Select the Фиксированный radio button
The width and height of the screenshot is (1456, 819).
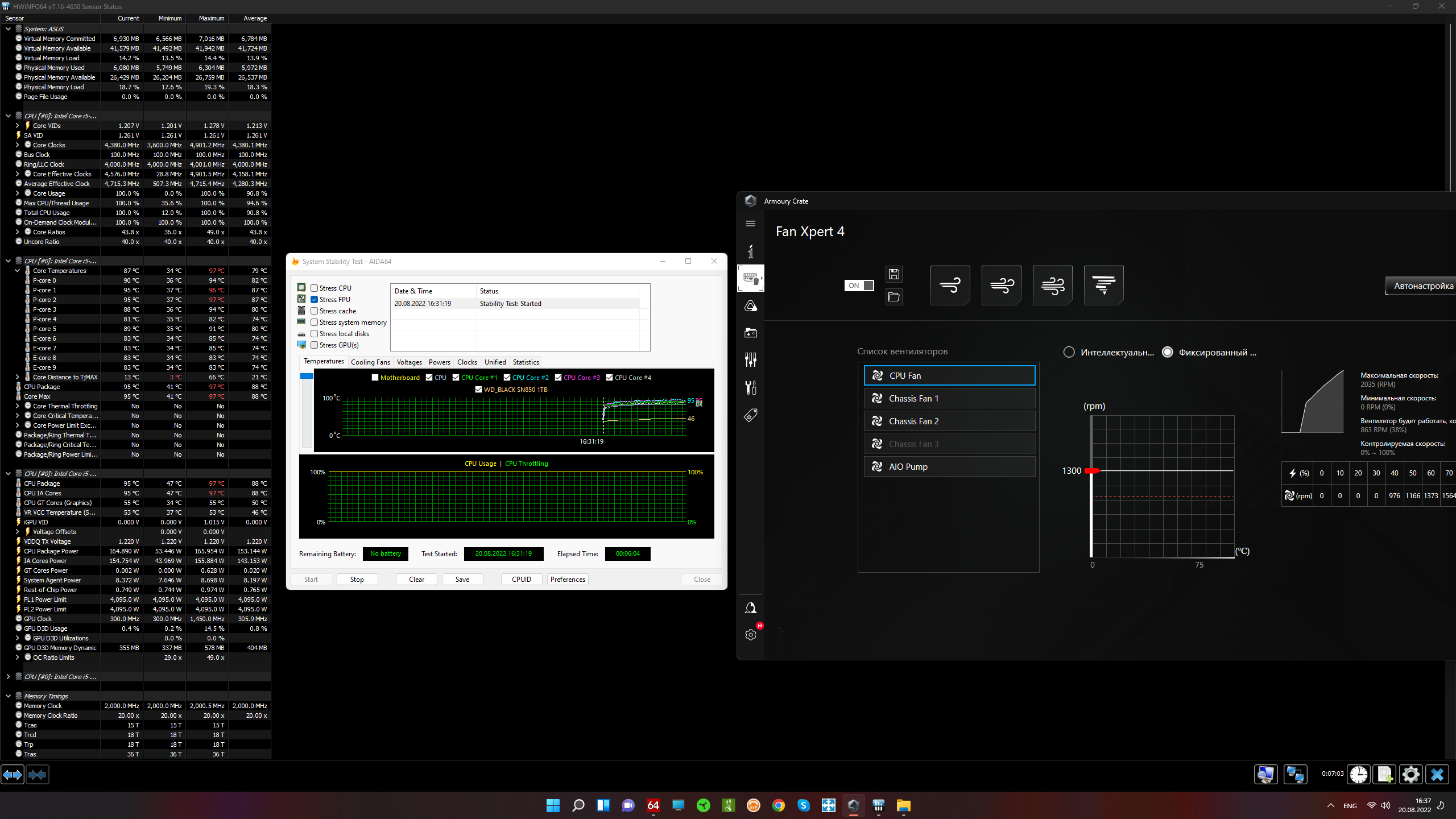pos(1167,352)
